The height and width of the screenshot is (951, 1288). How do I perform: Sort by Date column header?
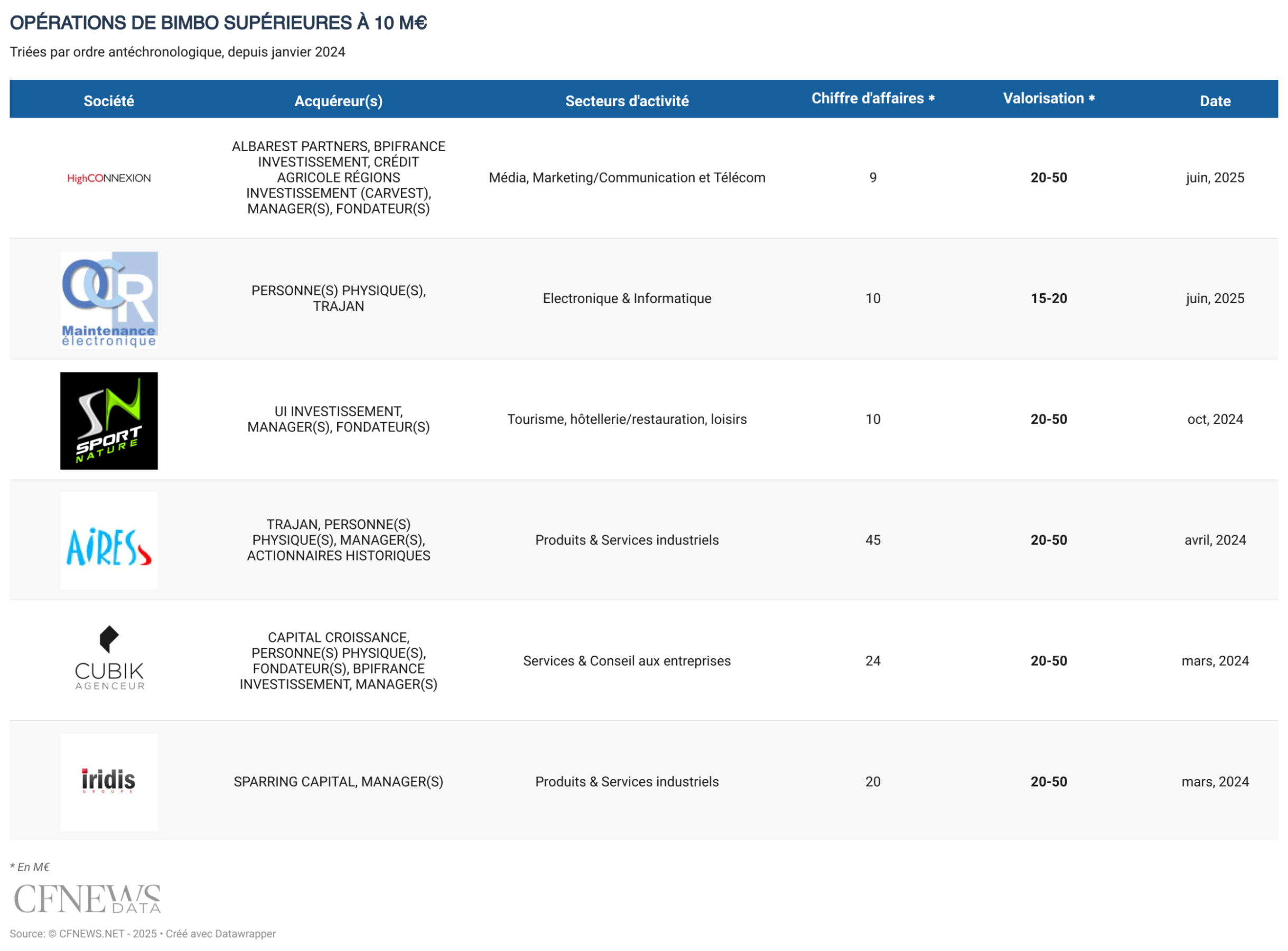(1215, 101)
